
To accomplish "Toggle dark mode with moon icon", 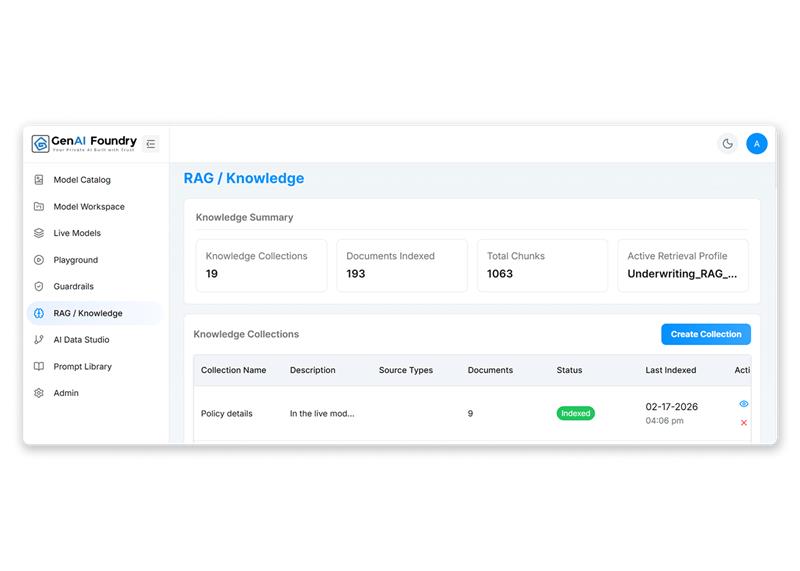I will [727, 144].
